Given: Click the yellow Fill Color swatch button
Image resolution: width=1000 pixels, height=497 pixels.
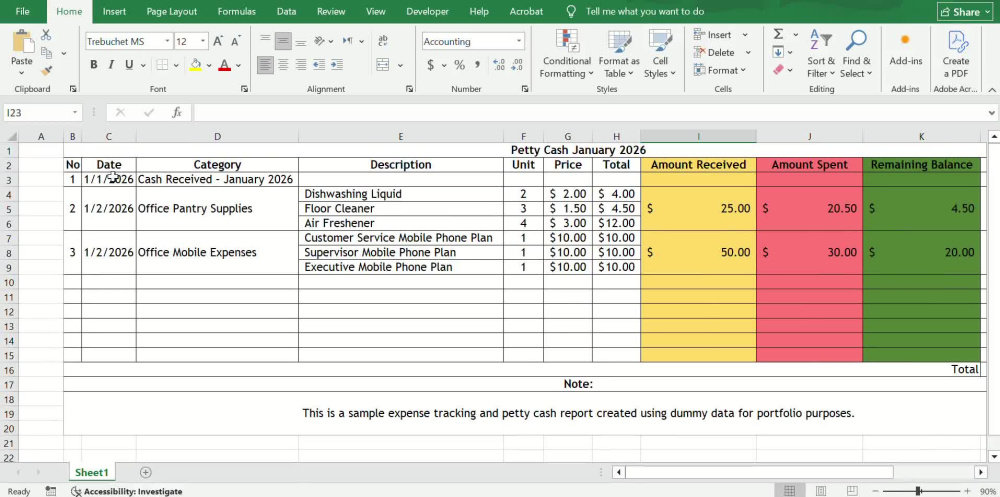Looking at the screenshot, I should coord(196,65).
